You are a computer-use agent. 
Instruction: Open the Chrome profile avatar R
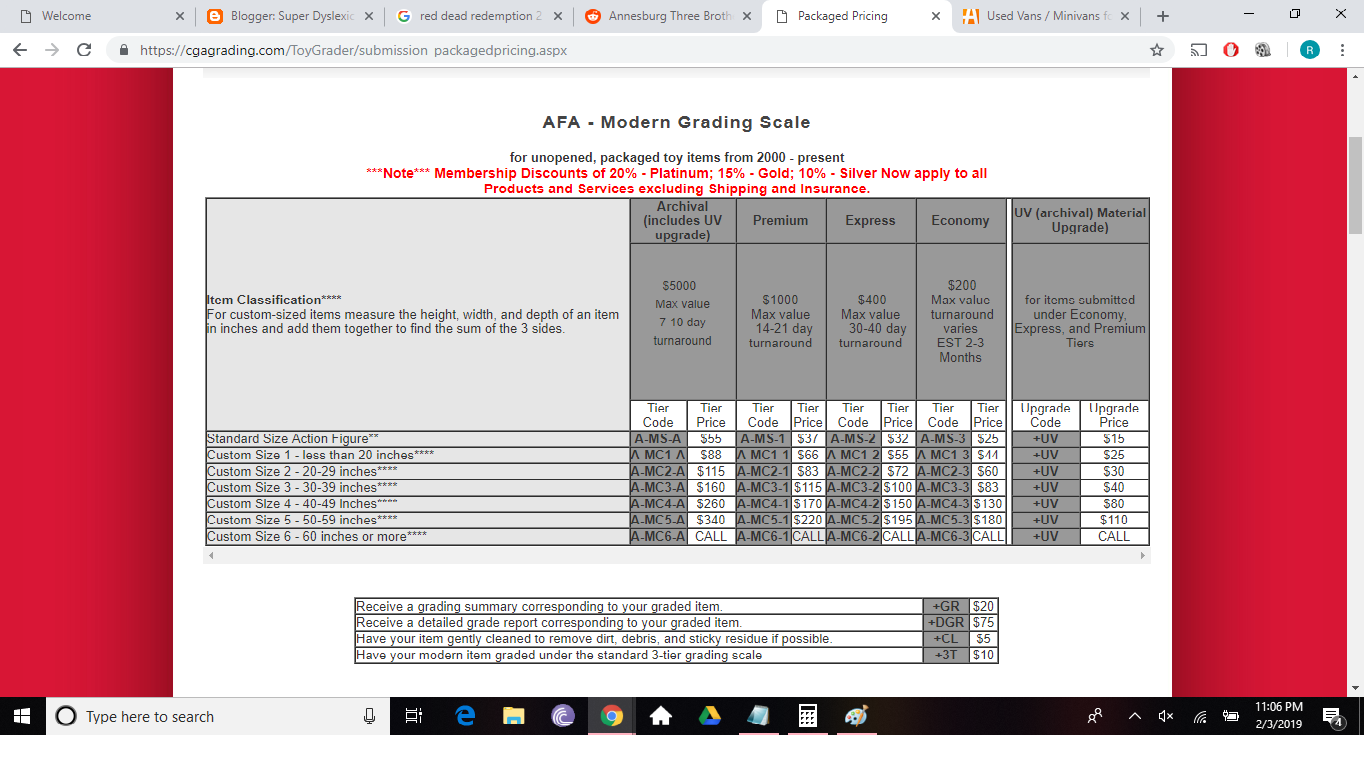(x=1309, y=50)
